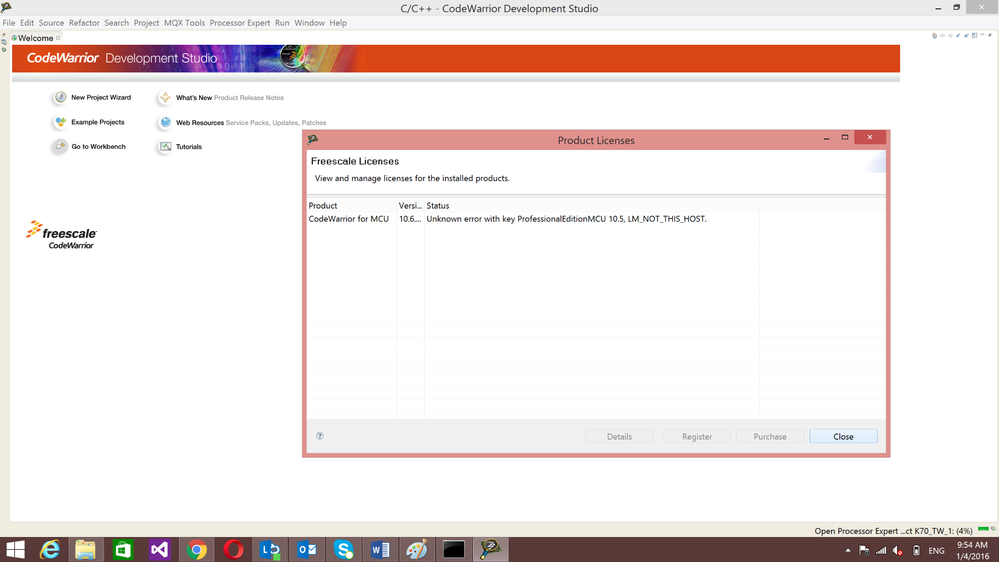Viewport: 999px width, 562px height.
Task: Open the Source menu
Action: (51, 23)
